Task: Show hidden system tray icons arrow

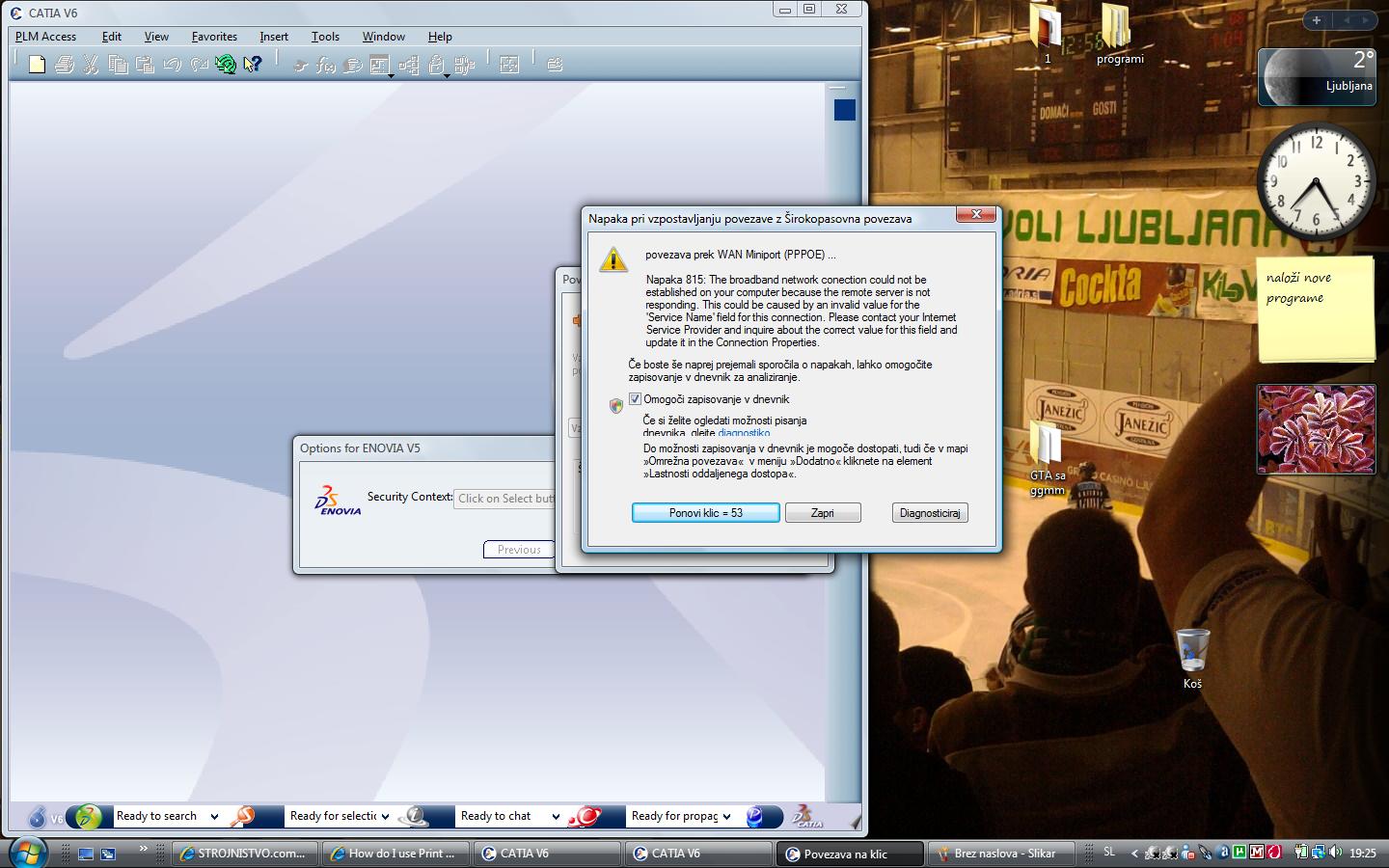Action: point(1135,853)
